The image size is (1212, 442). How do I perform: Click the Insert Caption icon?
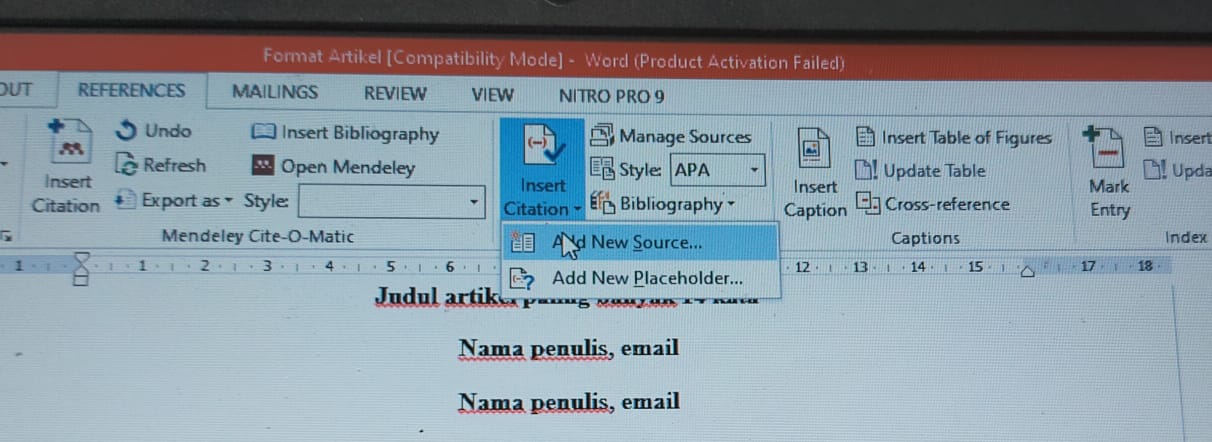click(x=814, y=150)
